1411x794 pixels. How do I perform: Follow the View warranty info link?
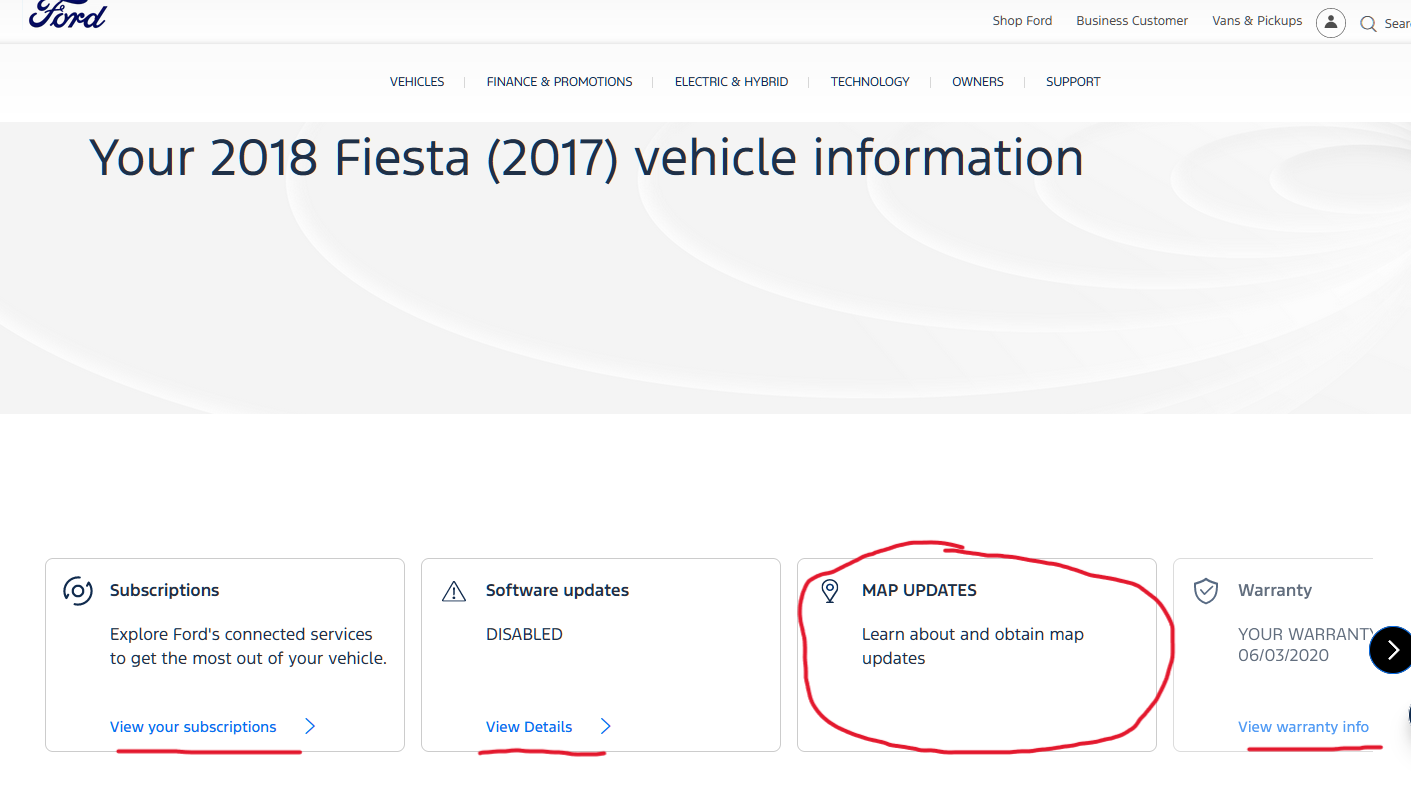click(x=1303, y=727)
